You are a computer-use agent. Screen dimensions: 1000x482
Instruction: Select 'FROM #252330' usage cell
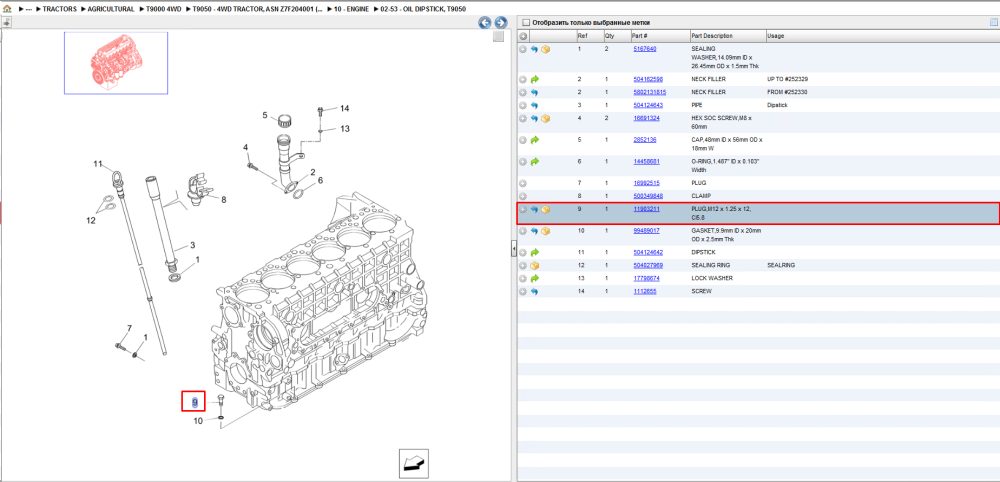tap(788, 92)
